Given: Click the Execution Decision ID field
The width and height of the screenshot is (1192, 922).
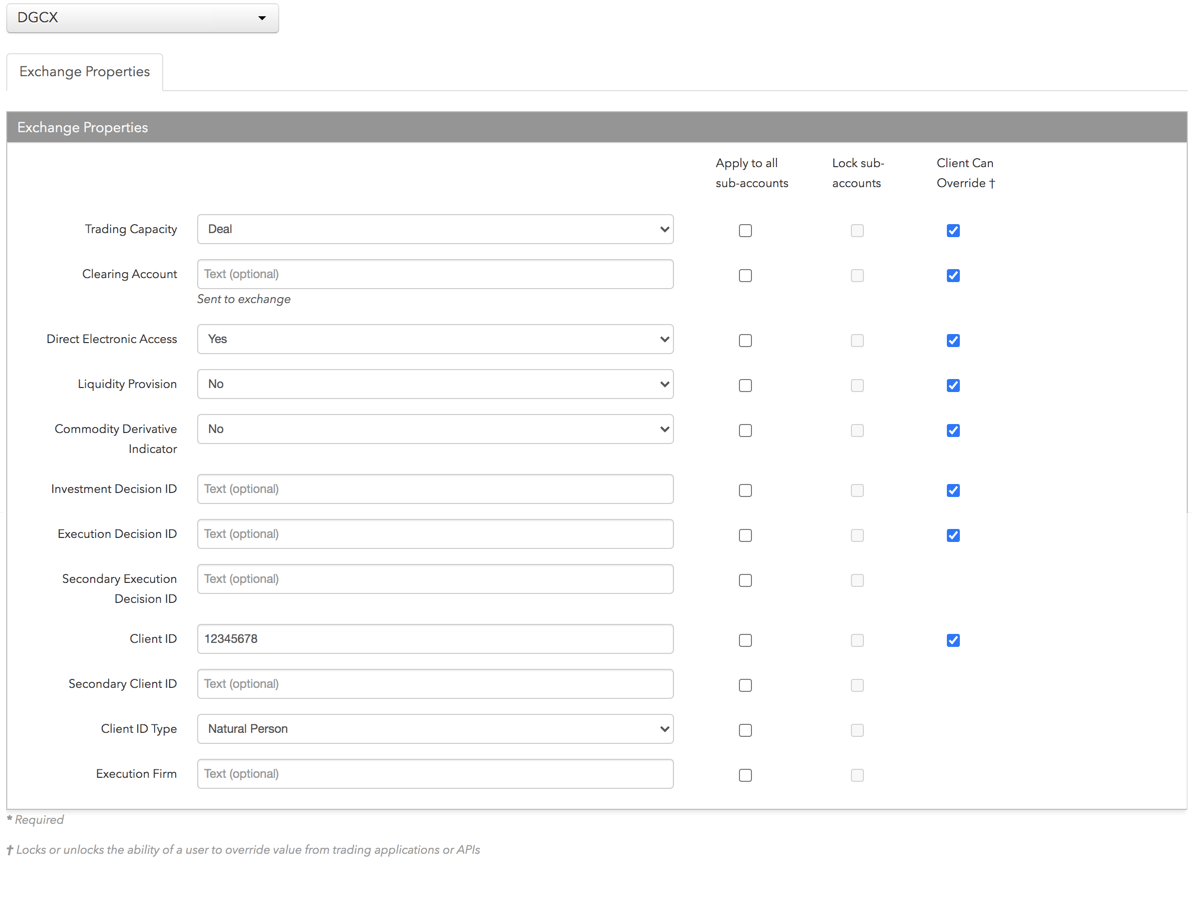Looking at the screenshot, I should [x=435, y=534].
